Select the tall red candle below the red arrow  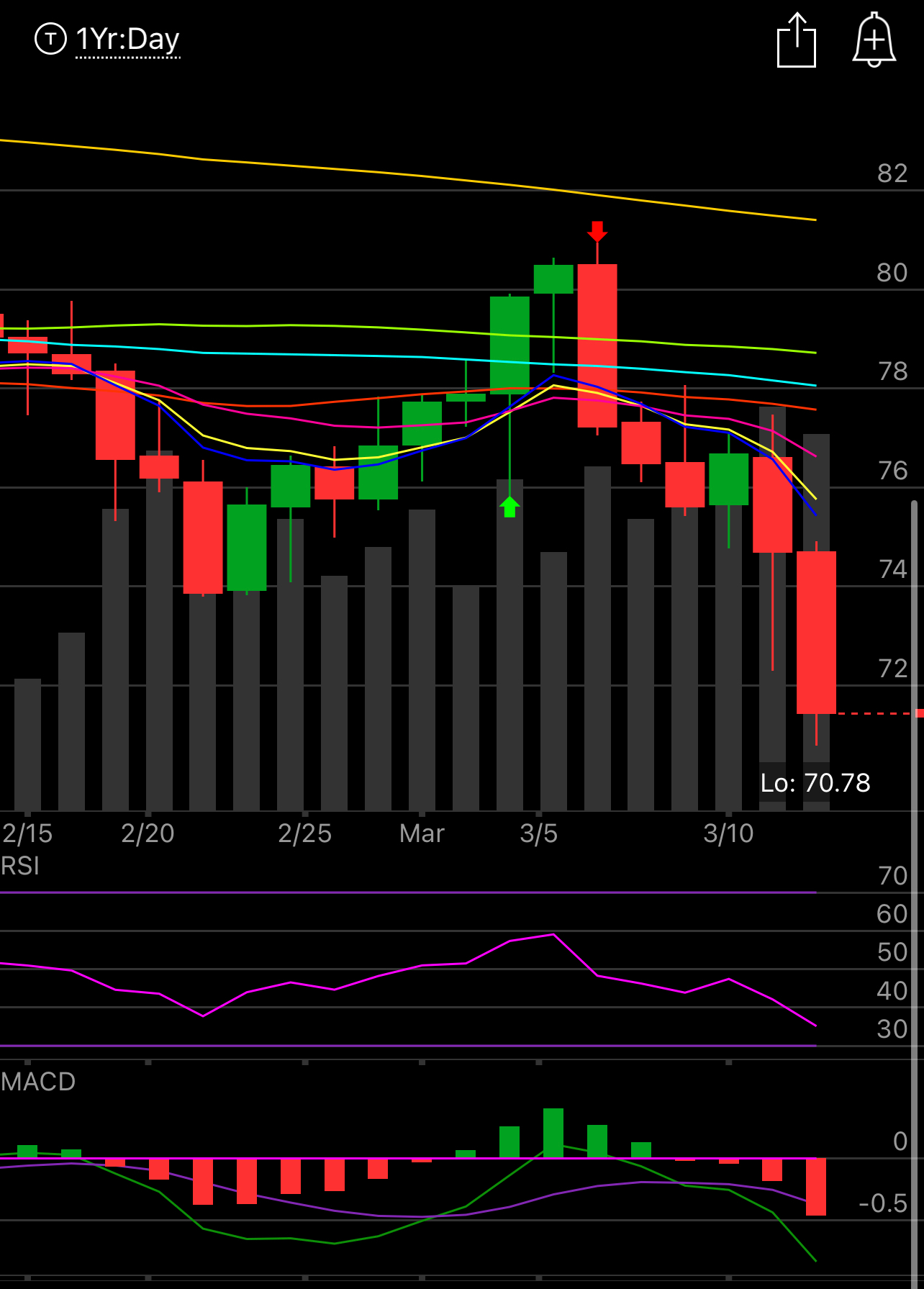pyautogui.click(x=597, y=345)
